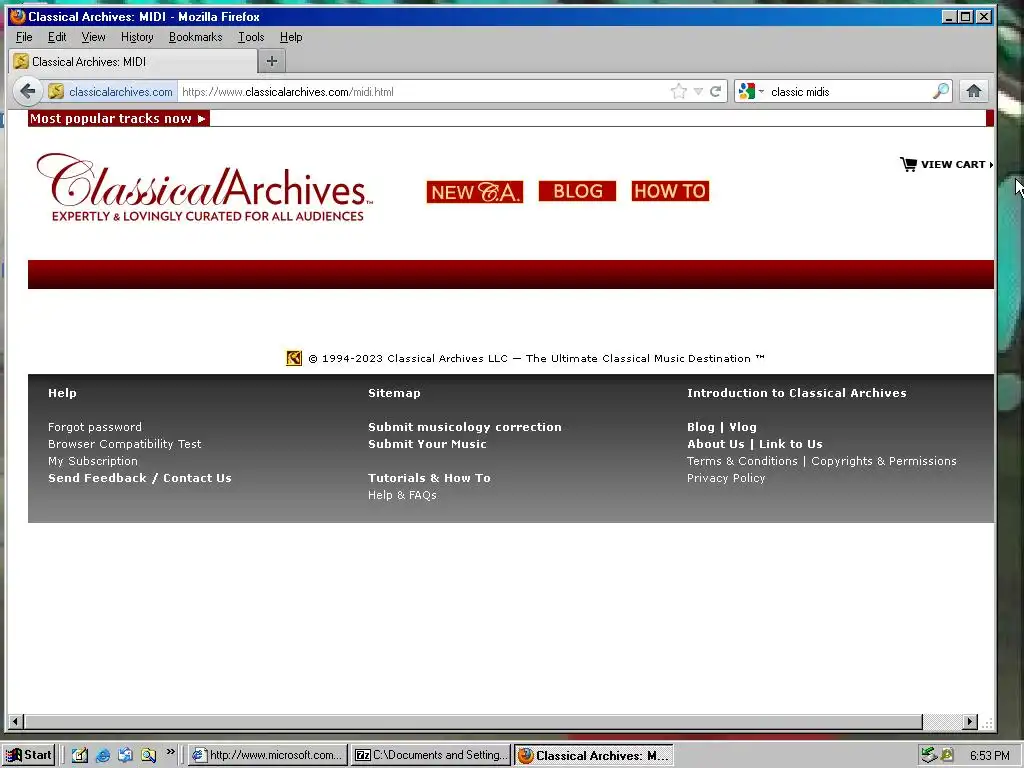Click into the URL address field
The height and width of the screenshot is (768, 1024).
click(423, 91)
